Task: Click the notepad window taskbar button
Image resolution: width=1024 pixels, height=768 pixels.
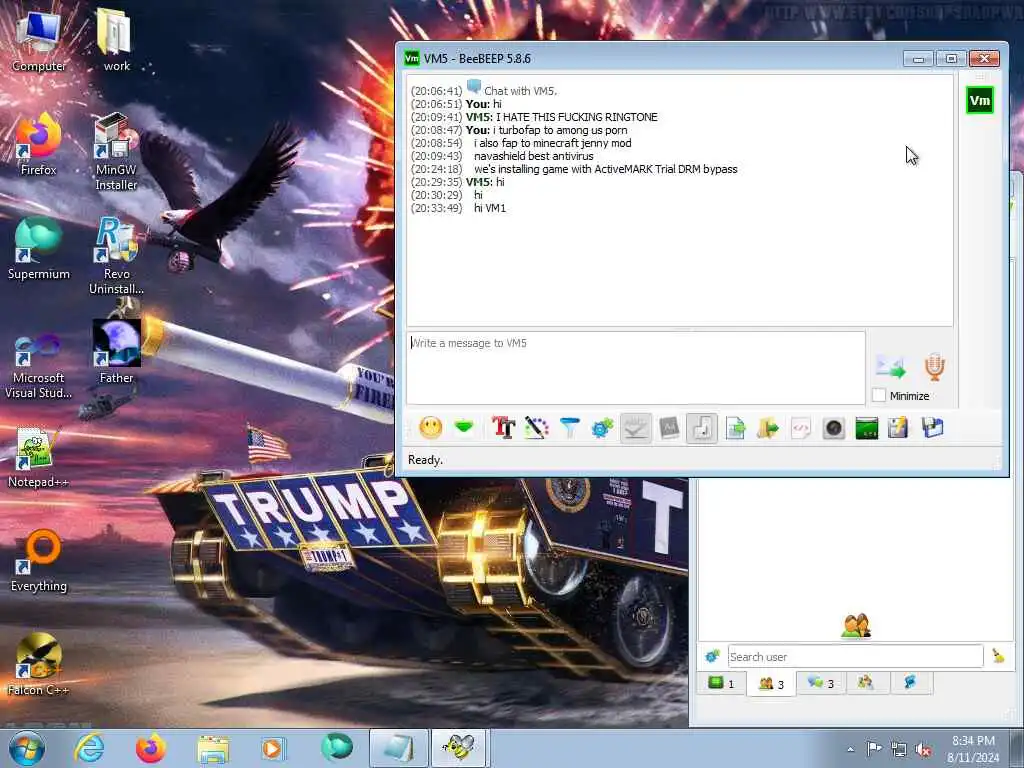Action: click(398, 748)
